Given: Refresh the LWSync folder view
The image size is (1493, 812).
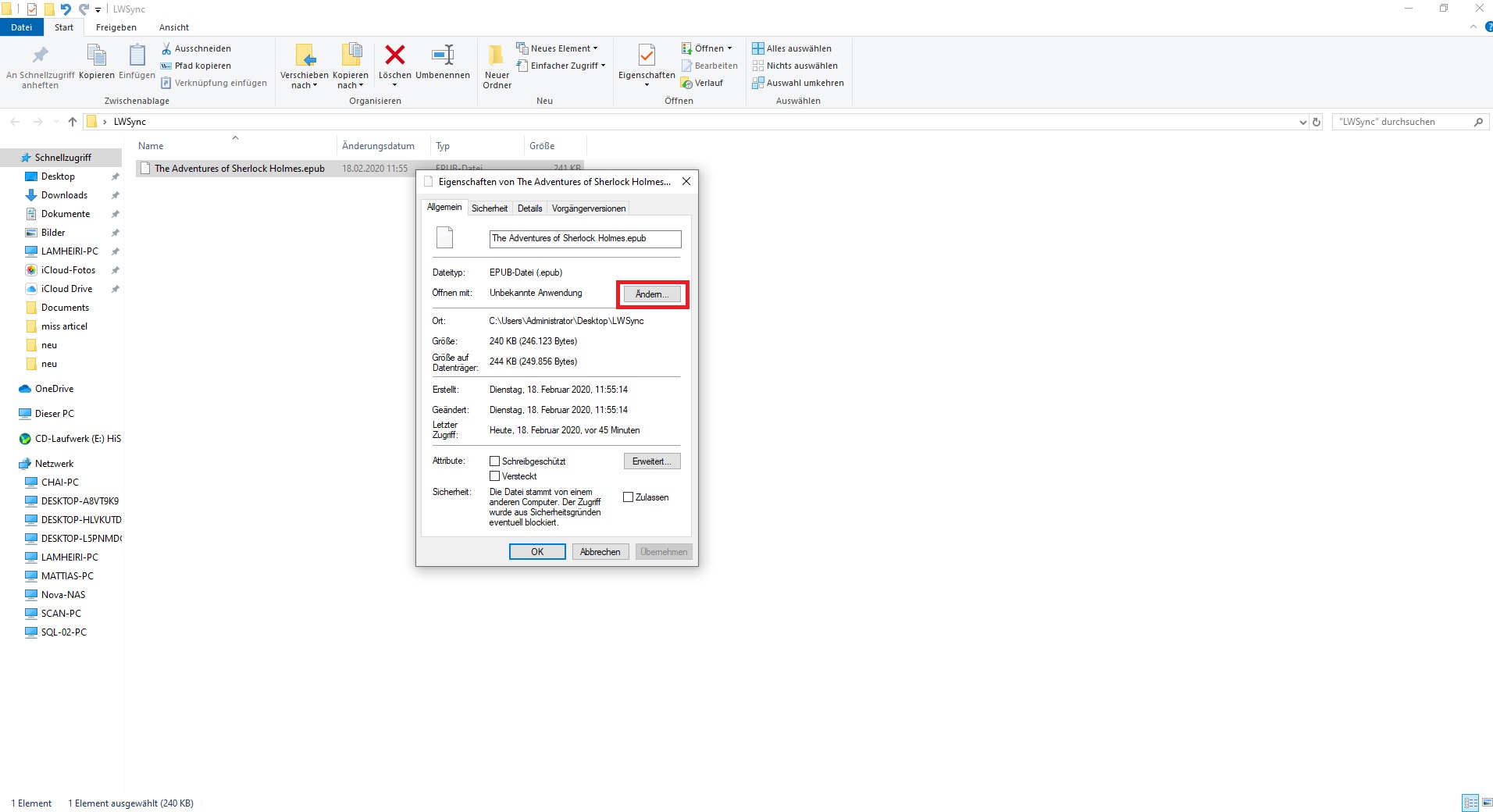Looking at the screenshot, I should (1317, 122).
